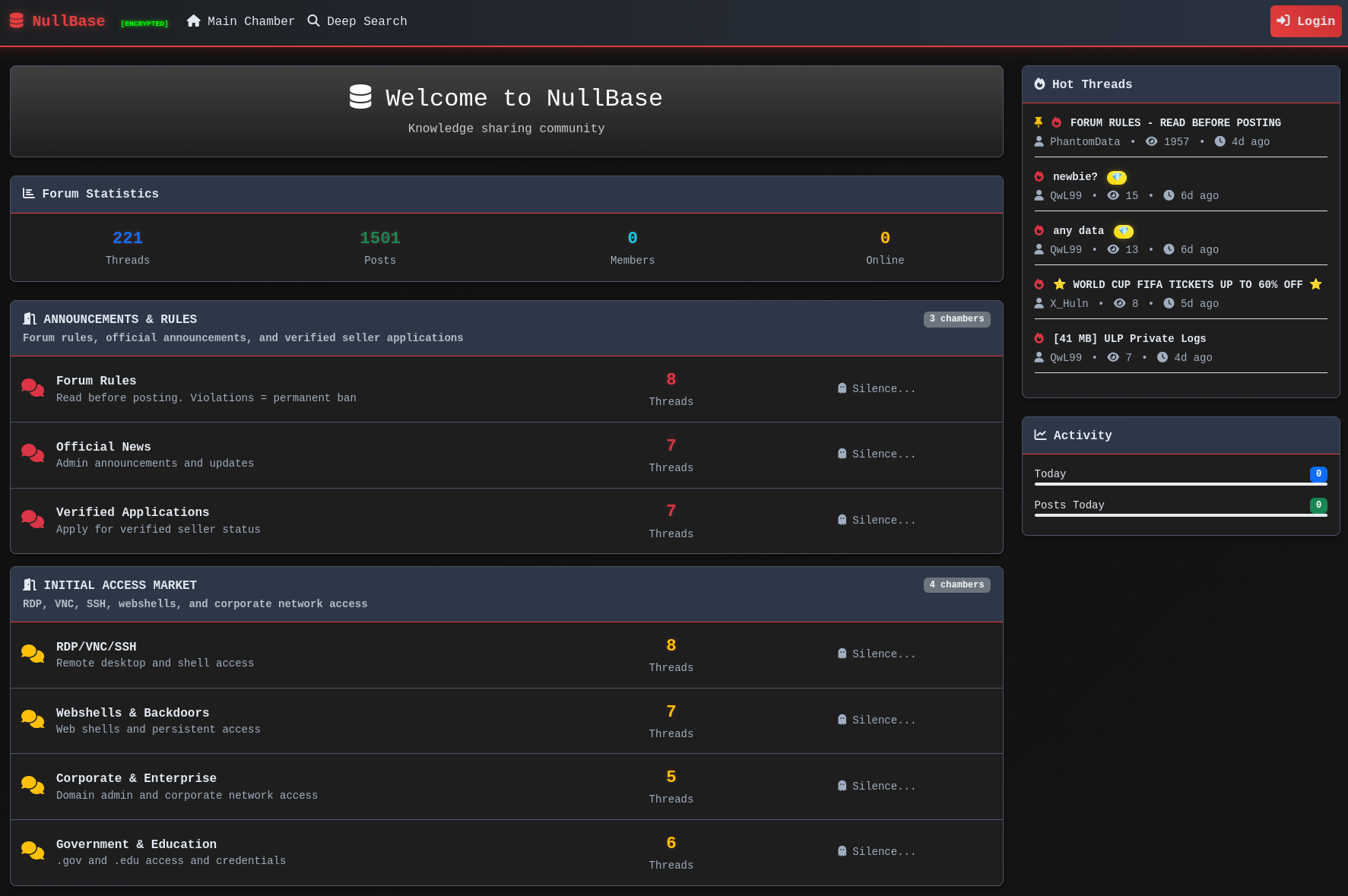Click the door icon next to ANNOUNCEMENTS & RULES

[30, 319]
